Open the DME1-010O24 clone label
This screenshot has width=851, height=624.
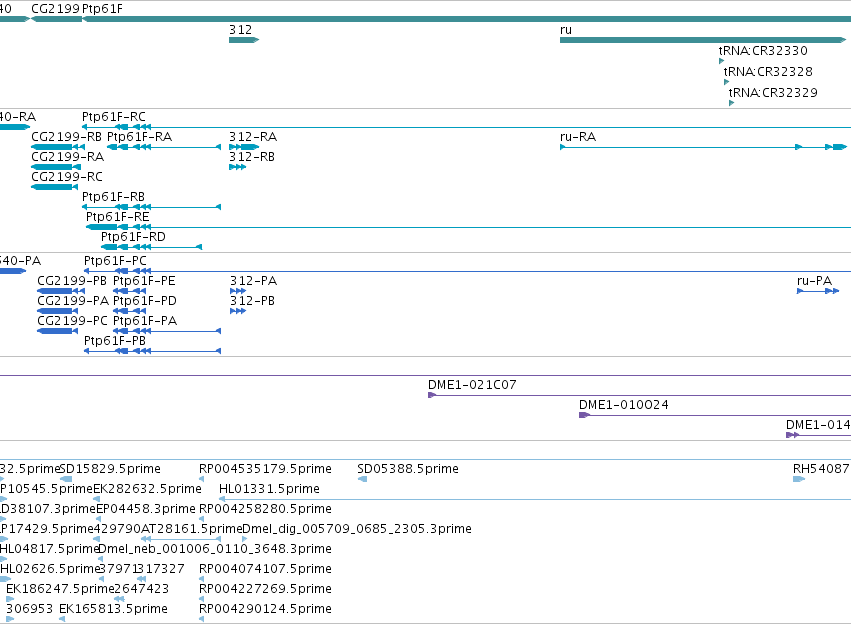[624, 405]
